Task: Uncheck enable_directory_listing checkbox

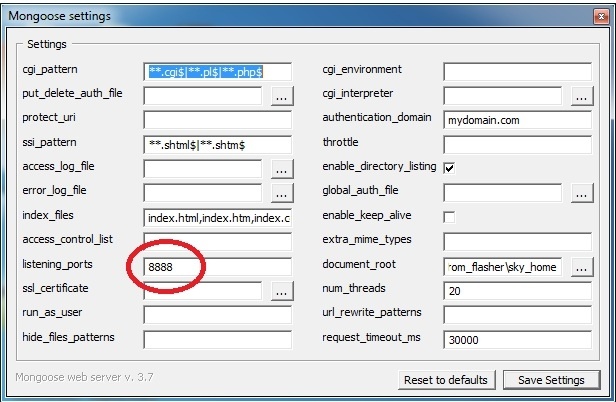Action: (x=449, y=168)
